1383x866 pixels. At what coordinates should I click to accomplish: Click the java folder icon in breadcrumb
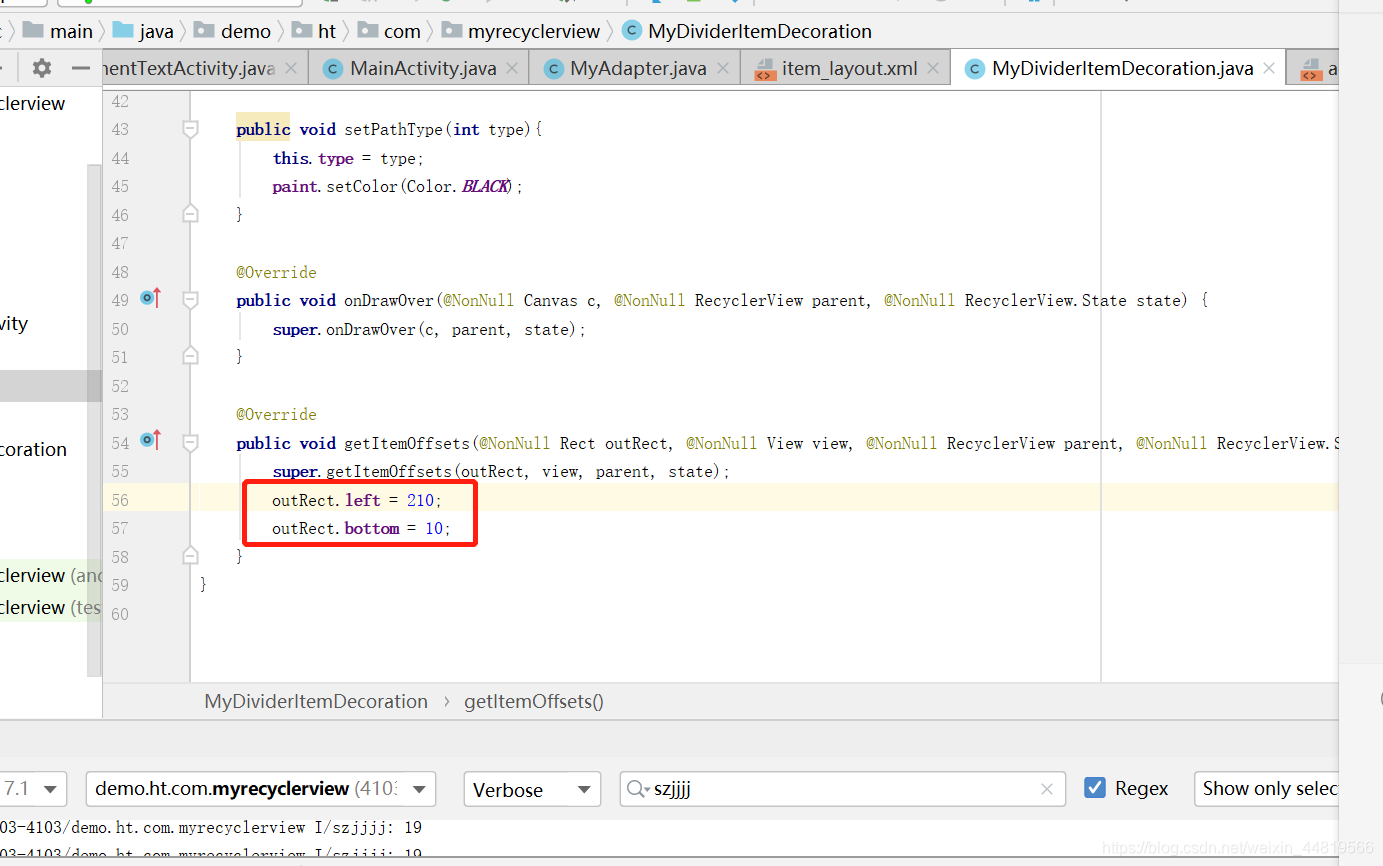[122, 31]
